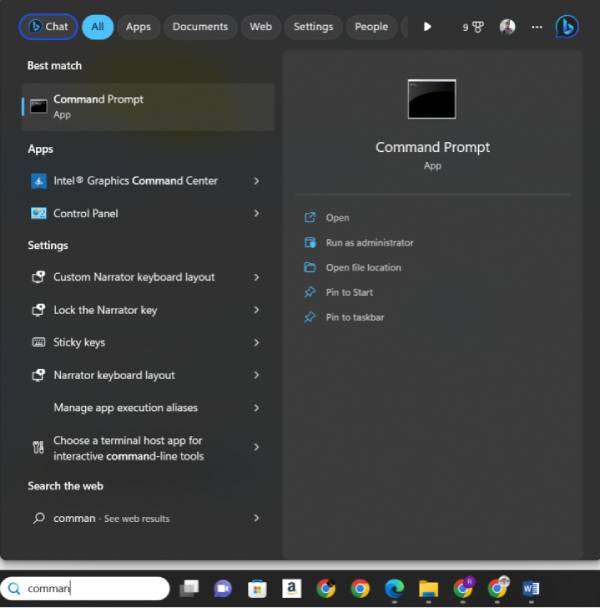Viewport: 600px width, 608px height.
Task: Open Lock the Narrator key setting
Action: 148,310
